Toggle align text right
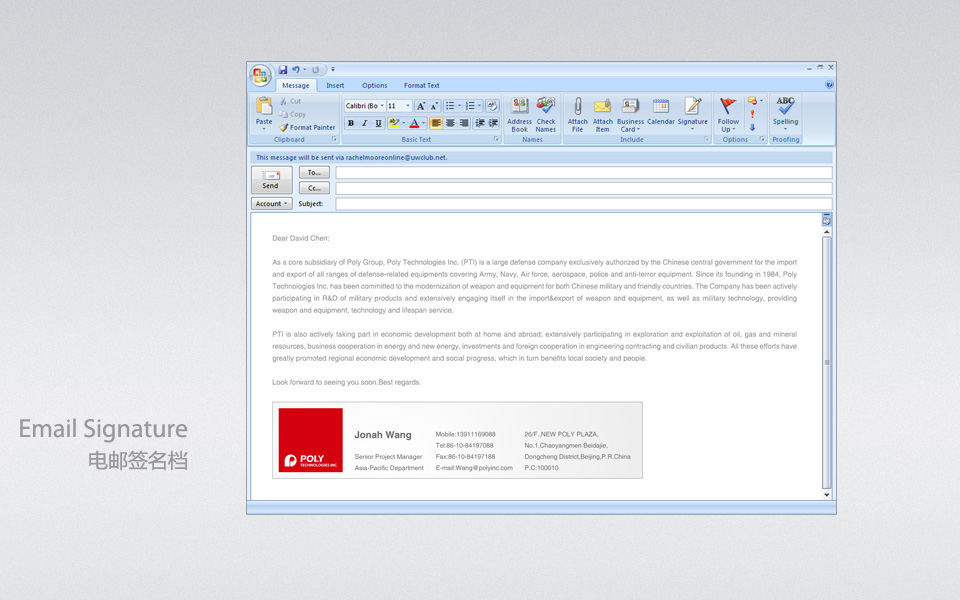Image resolution: width=960 pixels, height=600 pixels. (464, 123)
